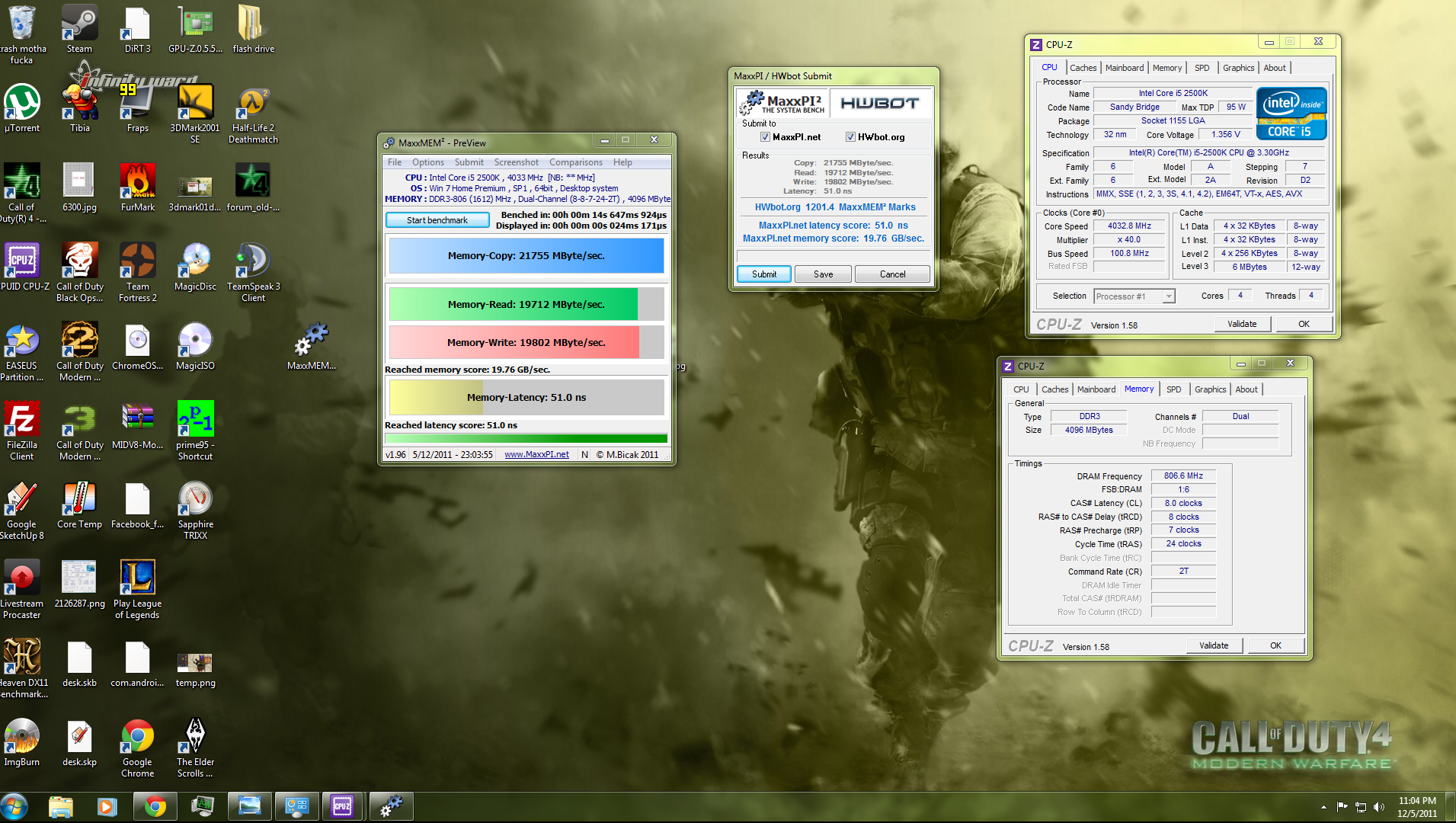The width and height of the screenshot is (1456, 823).
Task: Open Livestream Procaster desktop icon
Action: [x=22, y=590]
